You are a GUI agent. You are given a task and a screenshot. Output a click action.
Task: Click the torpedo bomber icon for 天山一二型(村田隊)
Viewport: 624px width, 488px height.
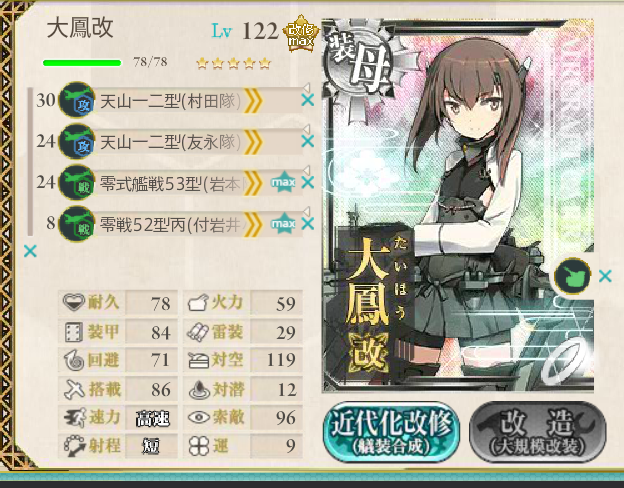pos(76,100)
